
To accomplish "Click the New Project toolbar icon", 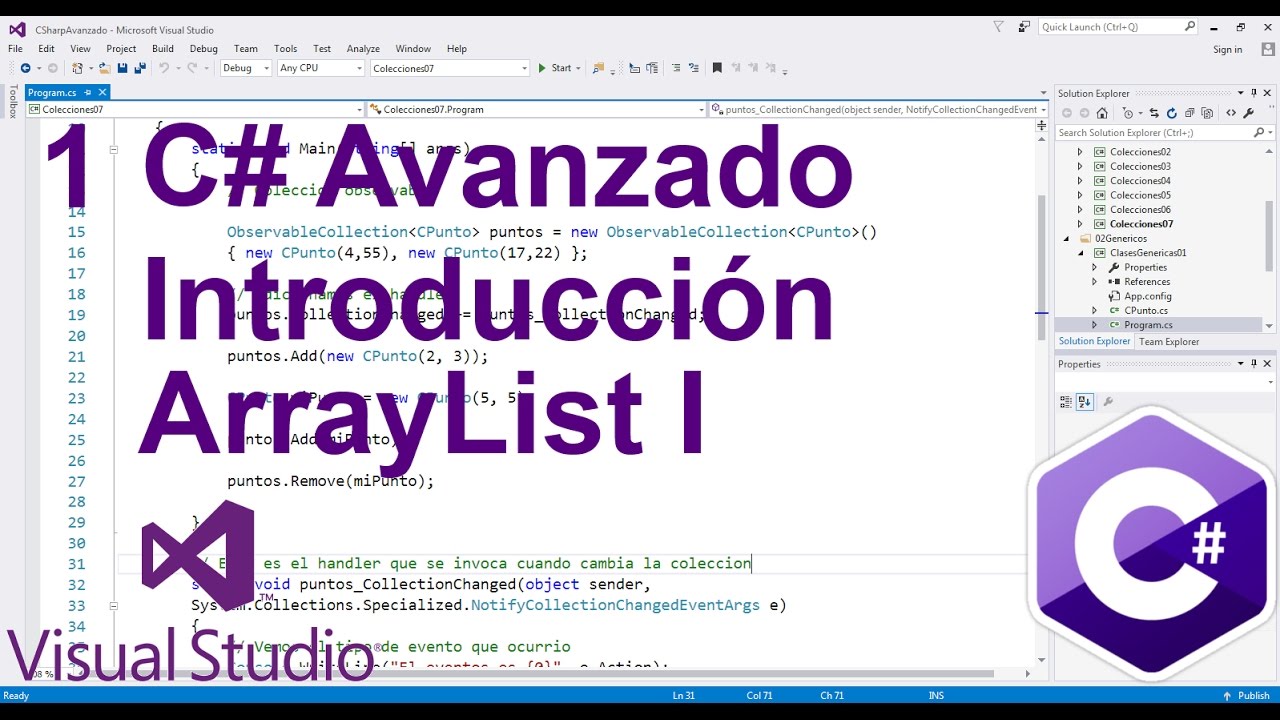I will point(77,68).
